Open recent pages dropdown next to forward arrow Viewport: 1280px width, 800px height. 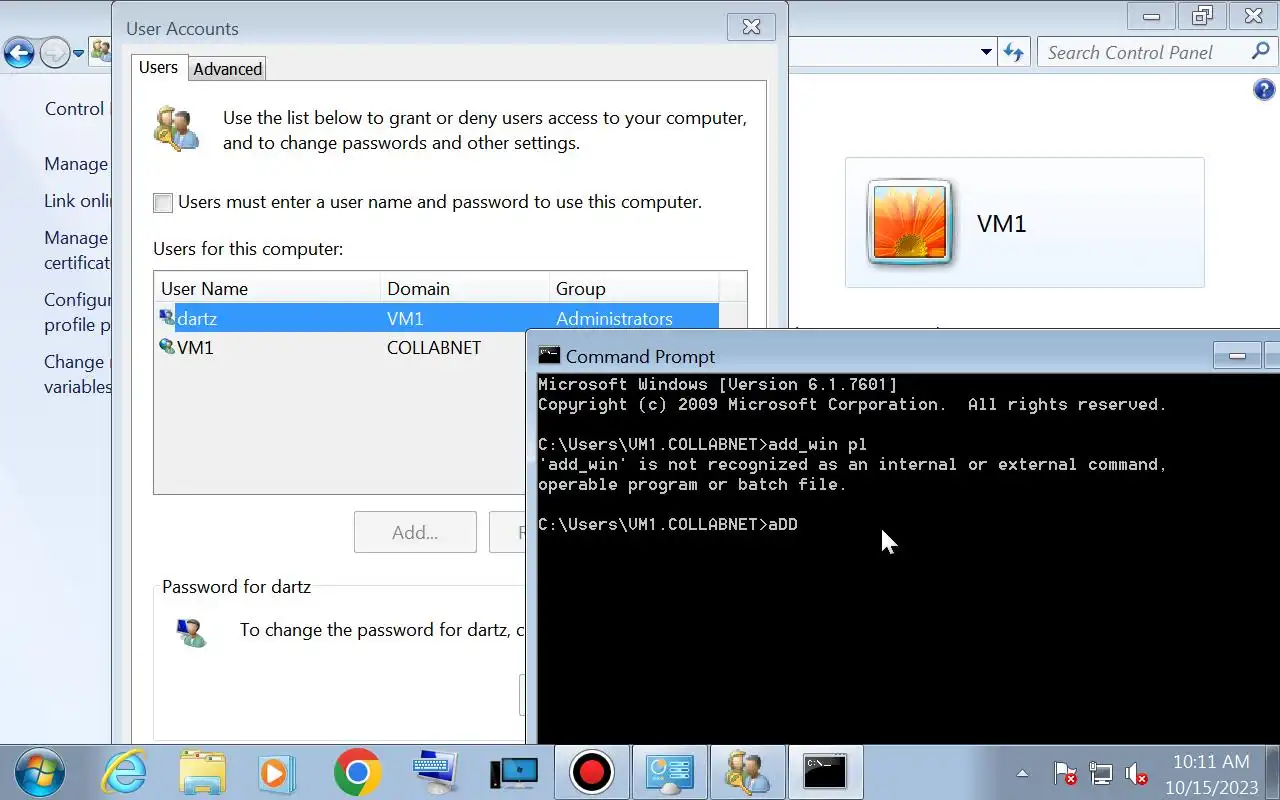[x=78, y=53]
